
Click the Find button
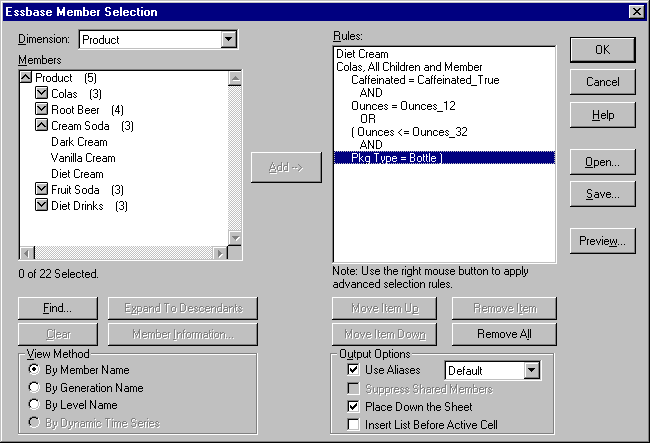point(58,308)
